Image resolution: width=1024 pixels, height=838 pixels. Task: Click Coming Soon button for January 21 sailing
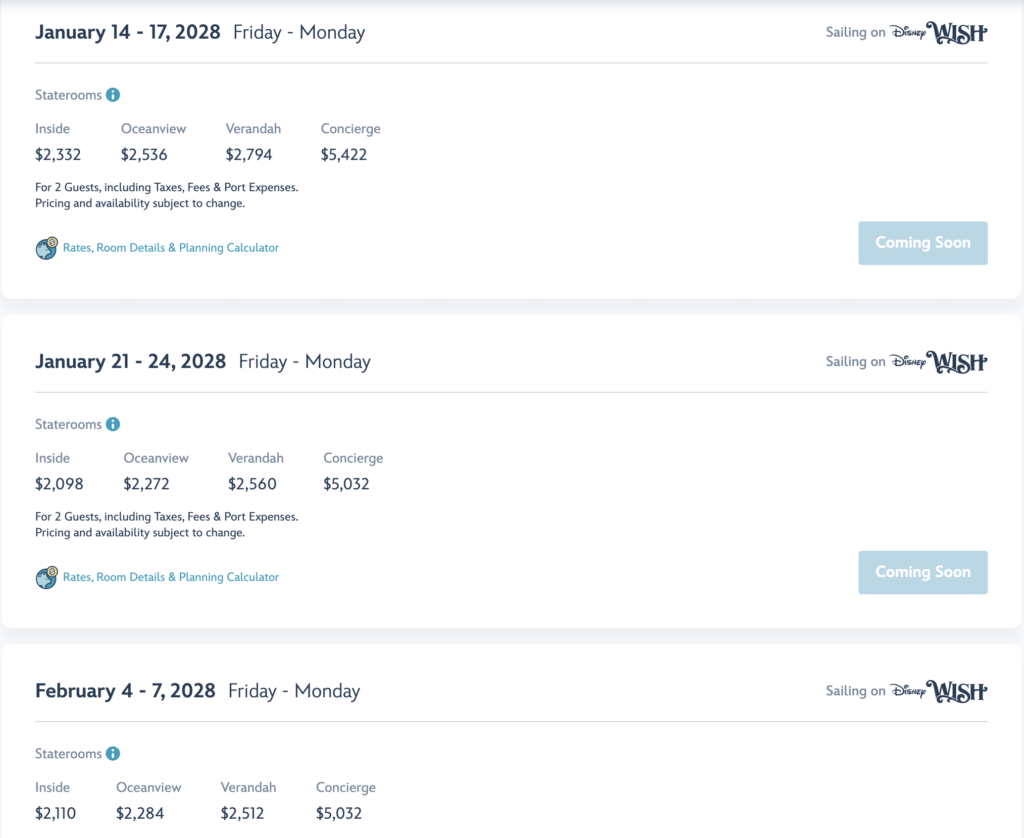coord(923,572)
